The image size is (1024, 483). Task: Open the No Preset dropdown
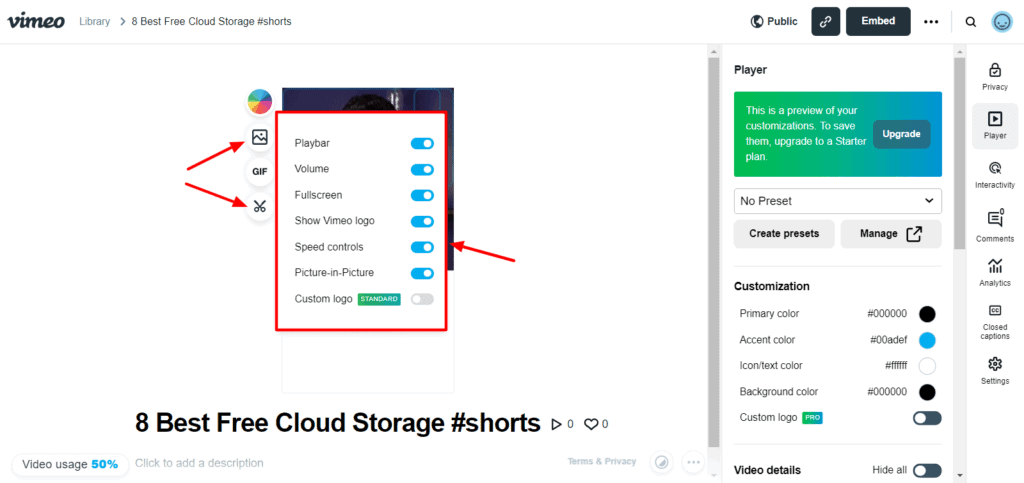(x=837, y=201)
